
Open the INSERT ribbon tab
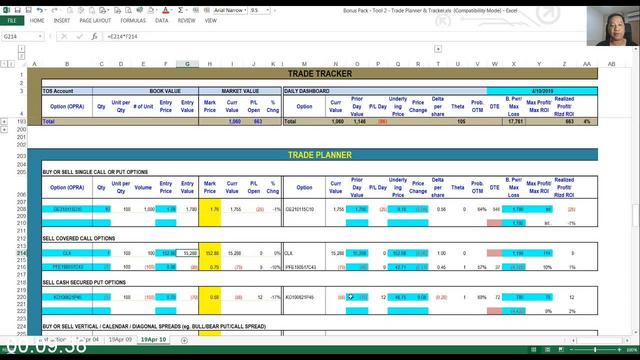[62, 20]
